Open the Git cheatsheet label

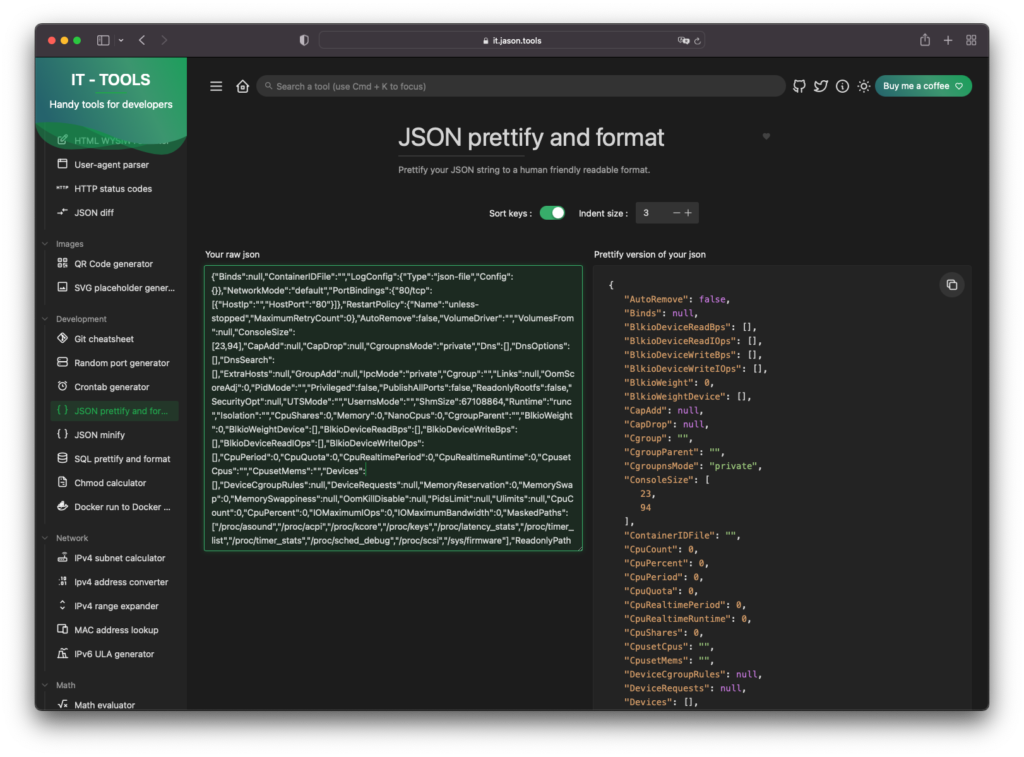104,339
